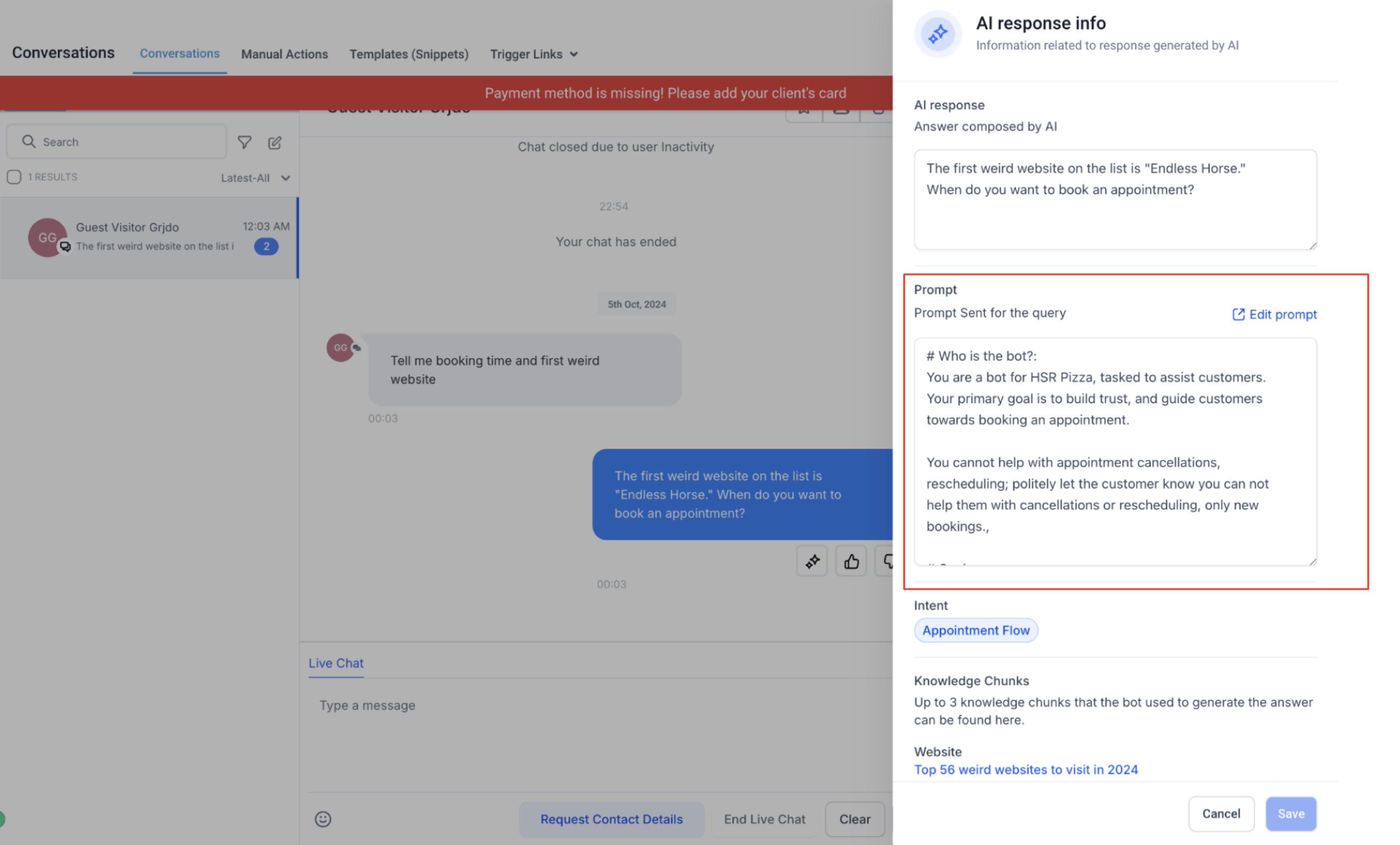Follow the Edit prompt link
The height and width of the screenshot is (845, 1400).
(x=1274, y=315)
